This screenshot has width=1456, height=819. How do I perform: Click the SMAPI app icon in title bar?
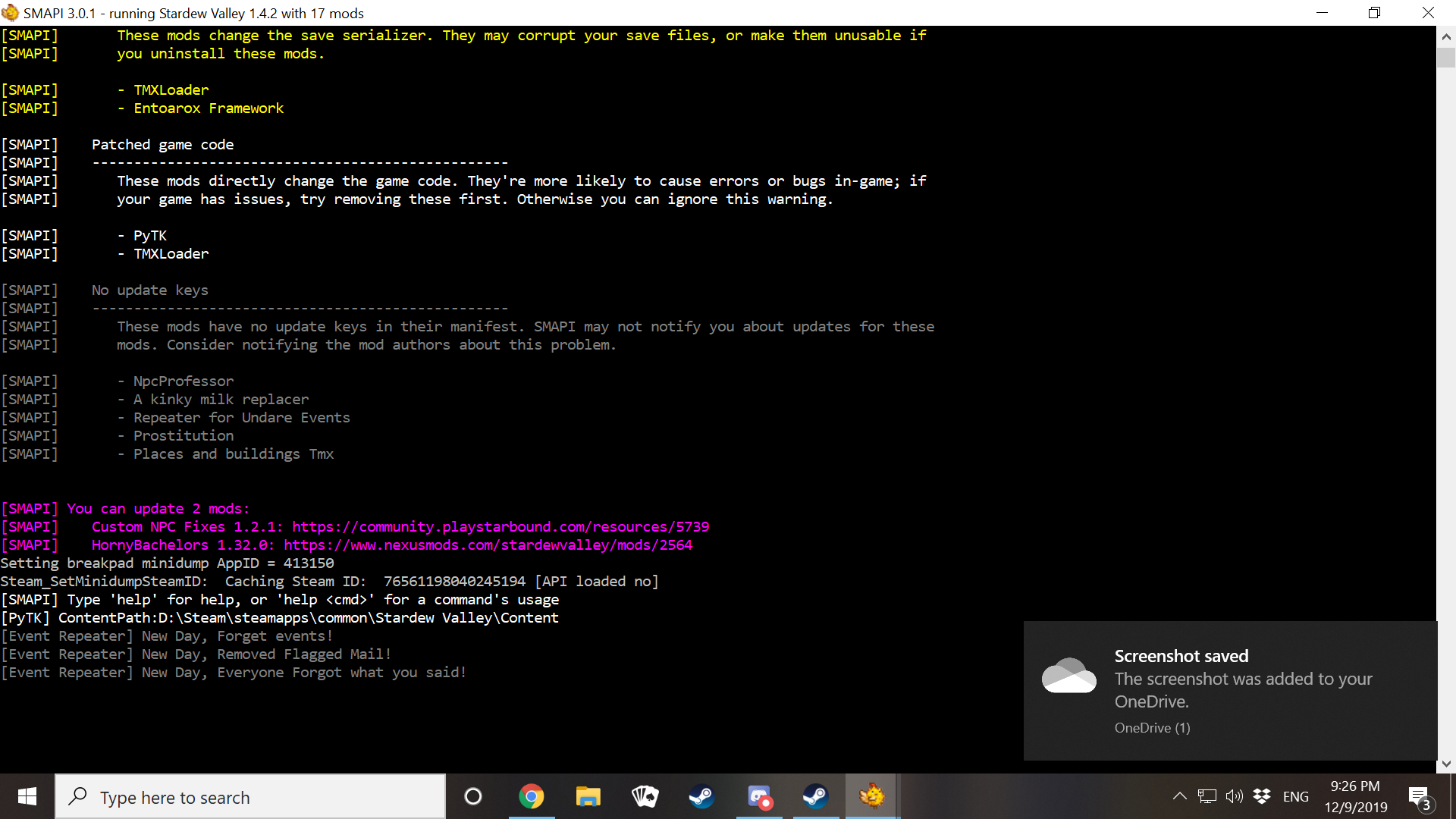10,12
